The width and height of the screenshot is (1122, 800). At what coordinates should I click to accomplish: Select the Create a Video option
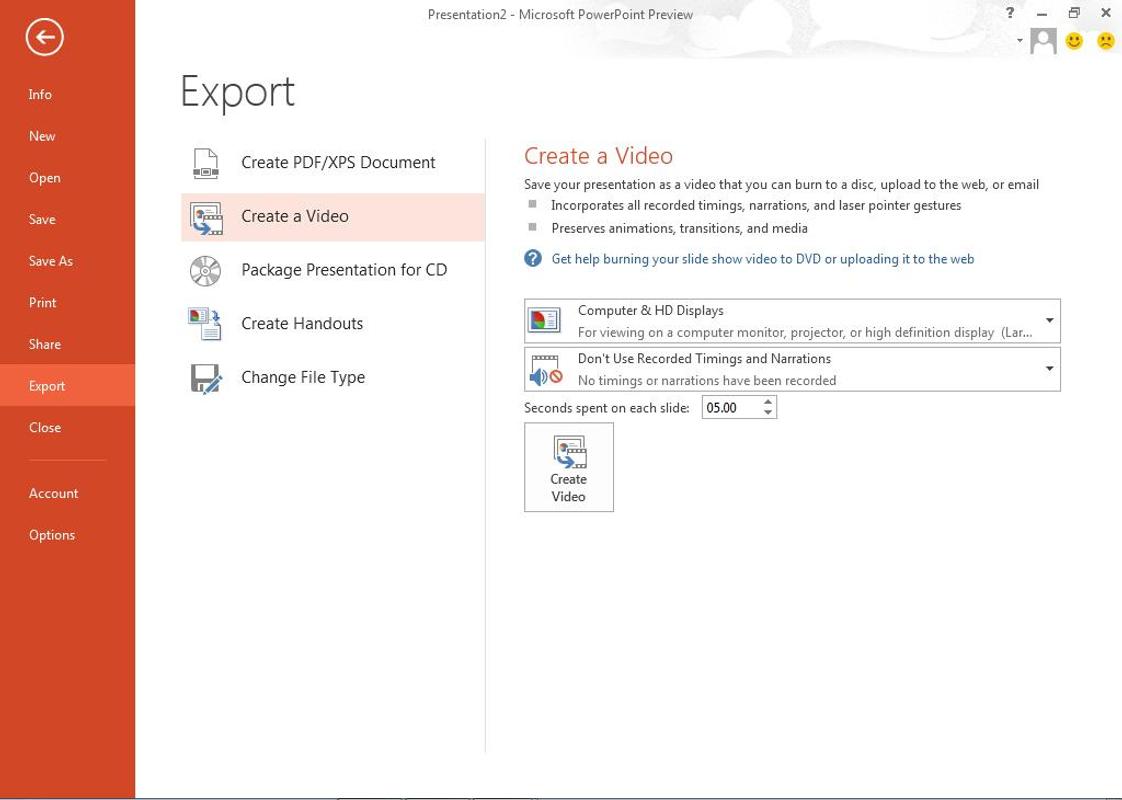click(x=333, y=217)
